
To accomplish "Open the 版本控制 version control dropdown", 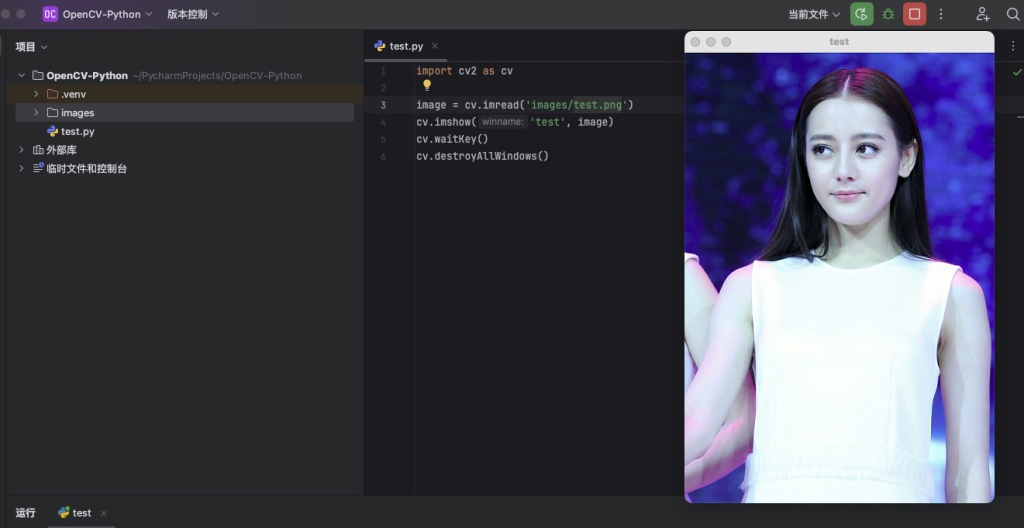I will tap(193, 14).
